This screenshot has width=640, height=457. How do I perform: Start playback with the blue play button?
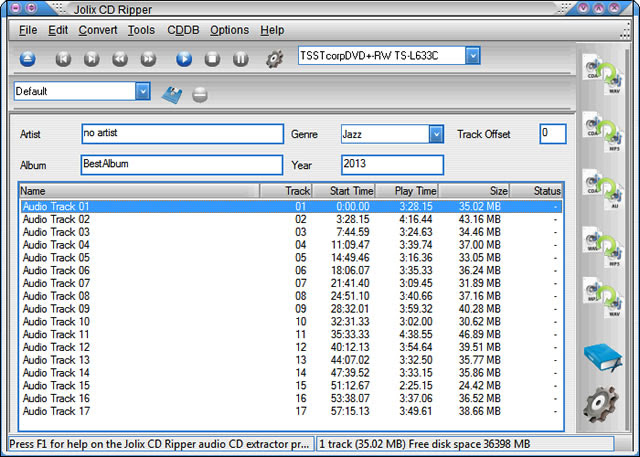[x=184, y=59]
